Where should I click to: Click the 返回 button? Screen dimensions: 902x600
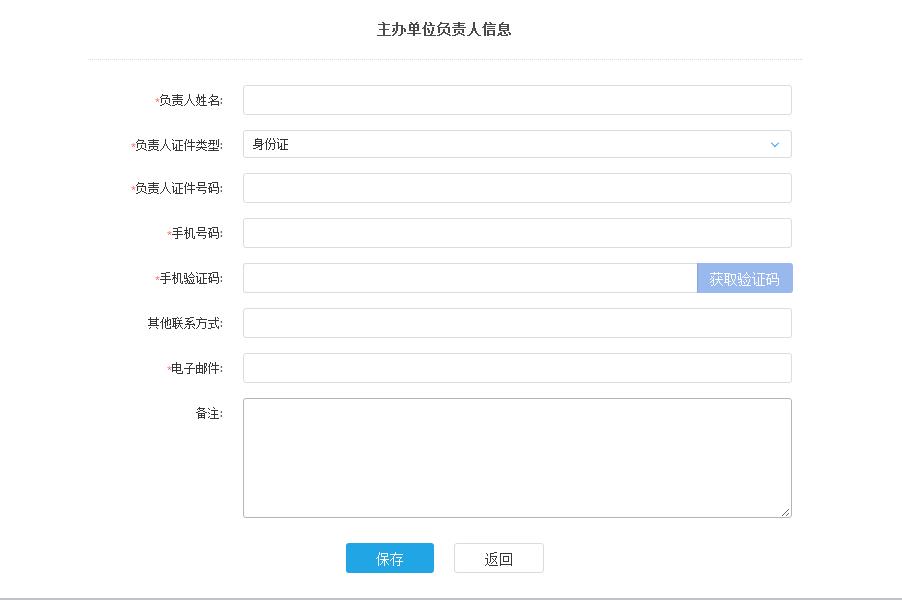click(498, 559)
